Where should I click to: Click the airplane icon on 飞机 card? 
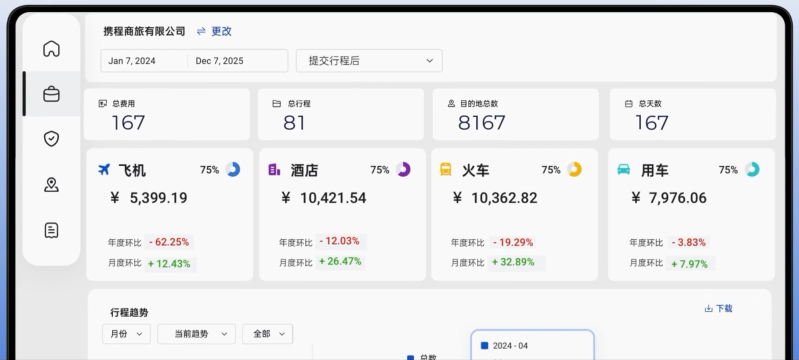click(104, 169)
